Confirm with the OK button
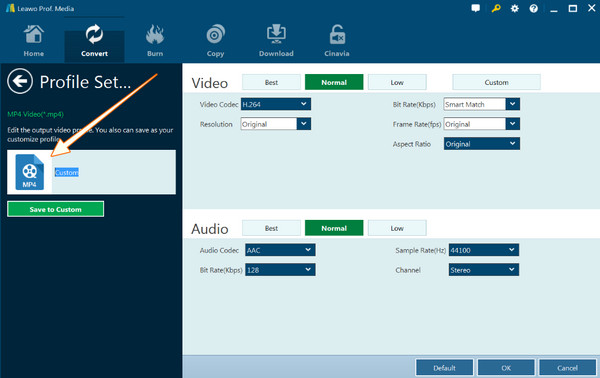Viewport: 600px width, 378px height. (x=506, y=368)
